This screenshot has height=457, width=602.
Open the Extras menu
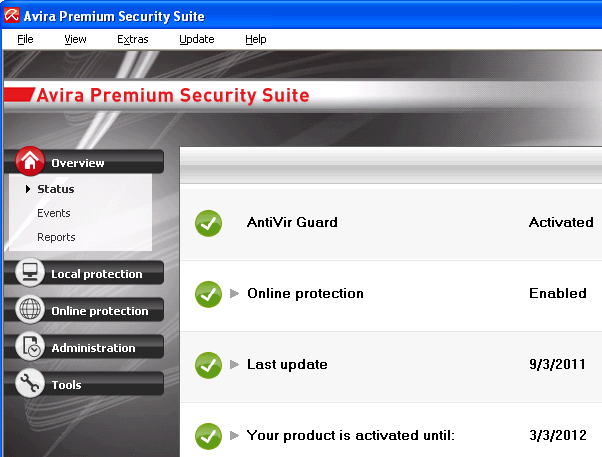click(x=132, y=39)
